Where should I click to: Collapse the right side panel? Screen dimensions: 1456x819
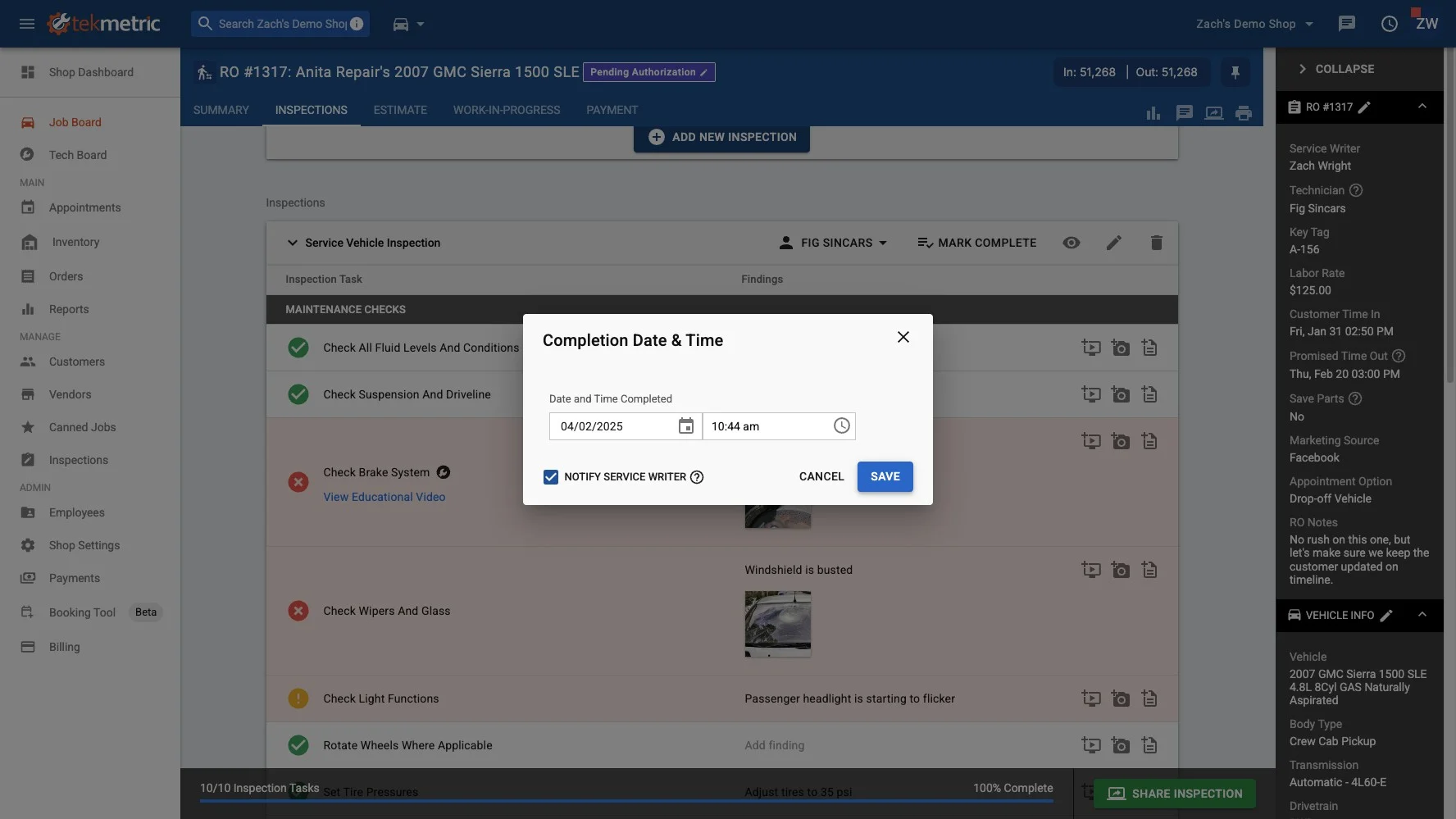(1336, 69)
